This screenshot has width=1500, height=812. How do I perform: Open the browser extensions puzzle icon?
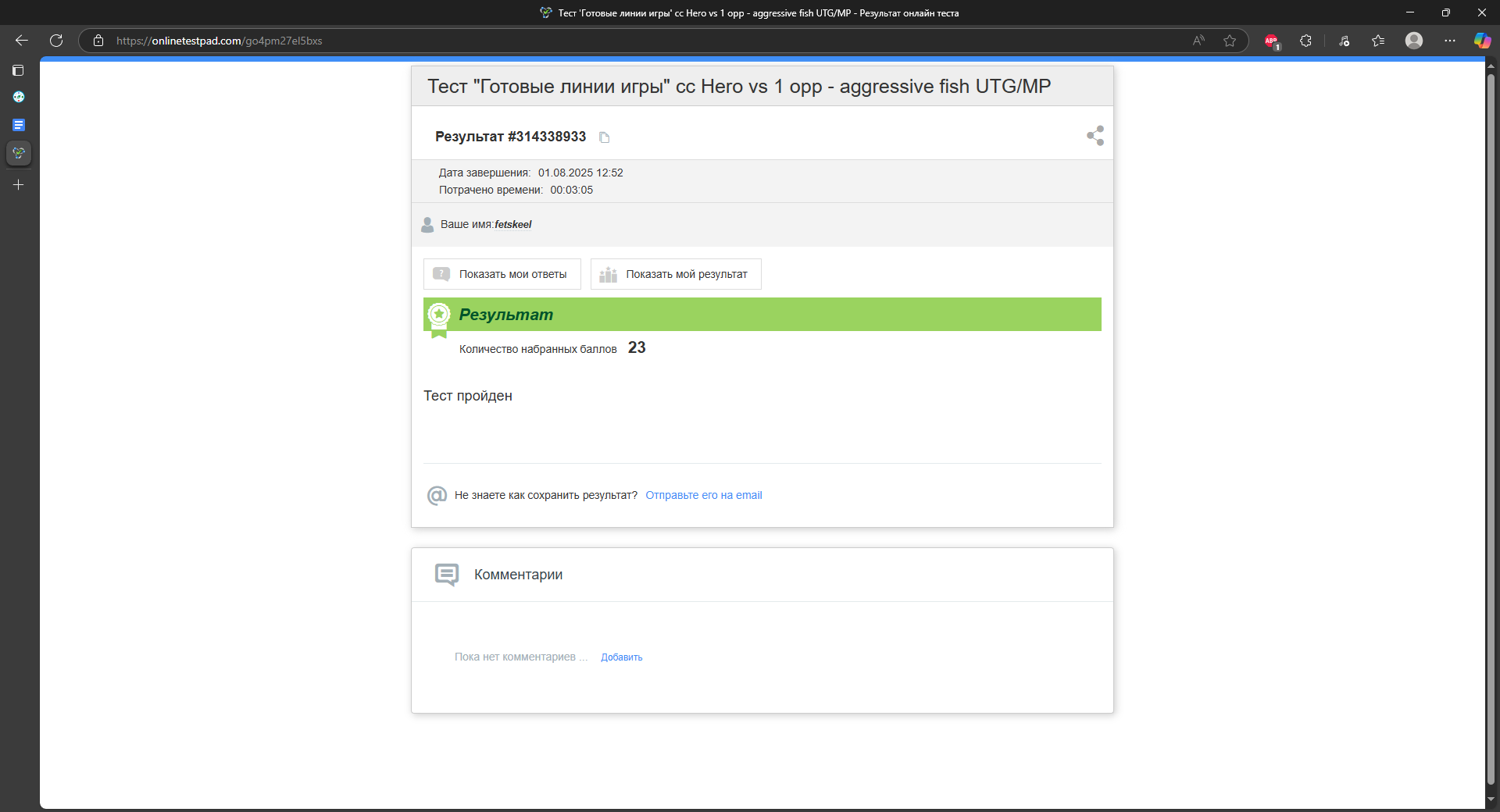pos(1305,41)
